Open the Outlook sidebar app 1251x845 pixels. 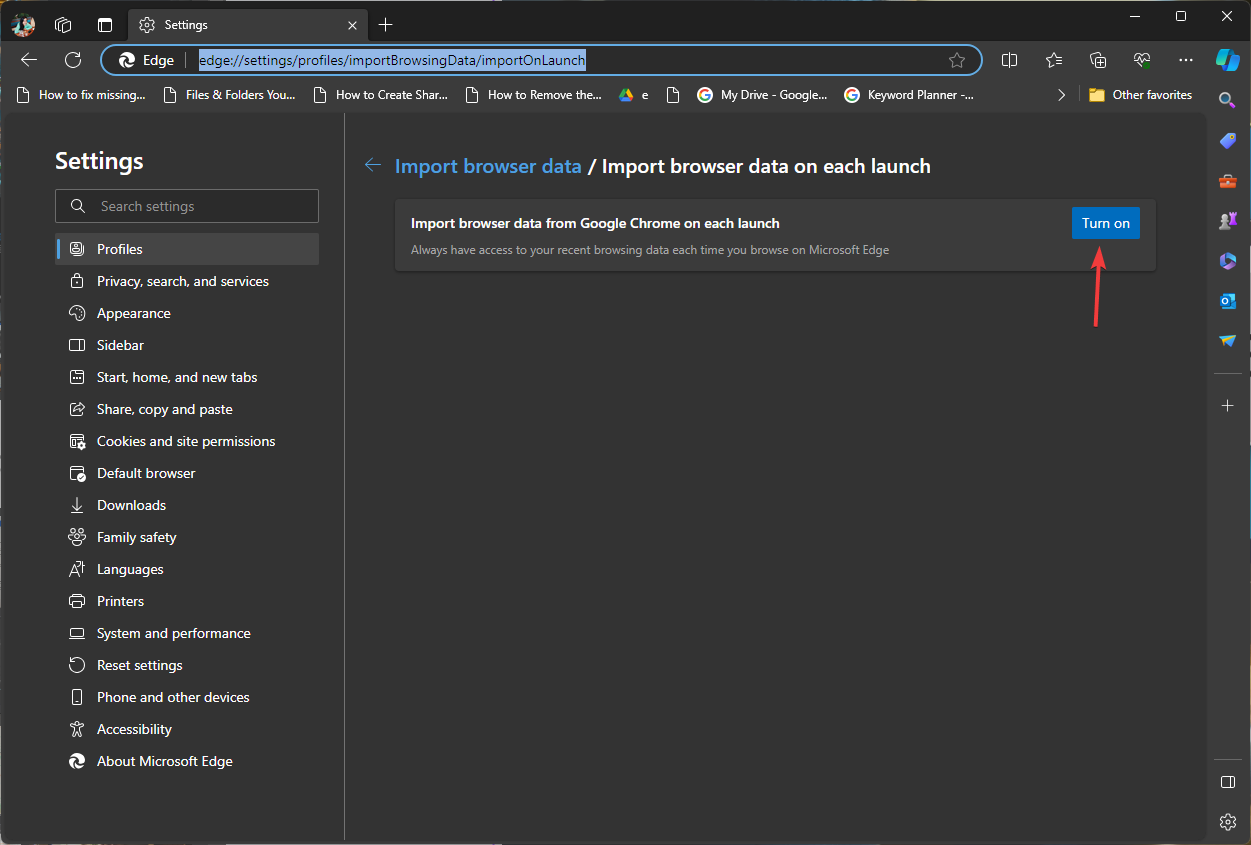pyautogui.click(x=1228, y=301)
